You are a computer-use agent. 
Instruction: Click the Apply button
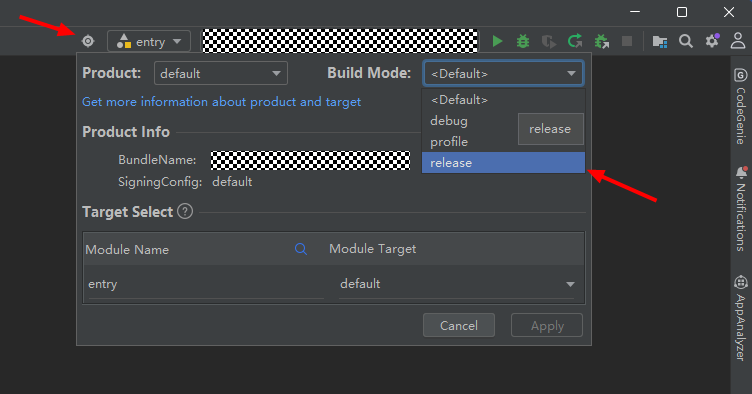(547, 325)
